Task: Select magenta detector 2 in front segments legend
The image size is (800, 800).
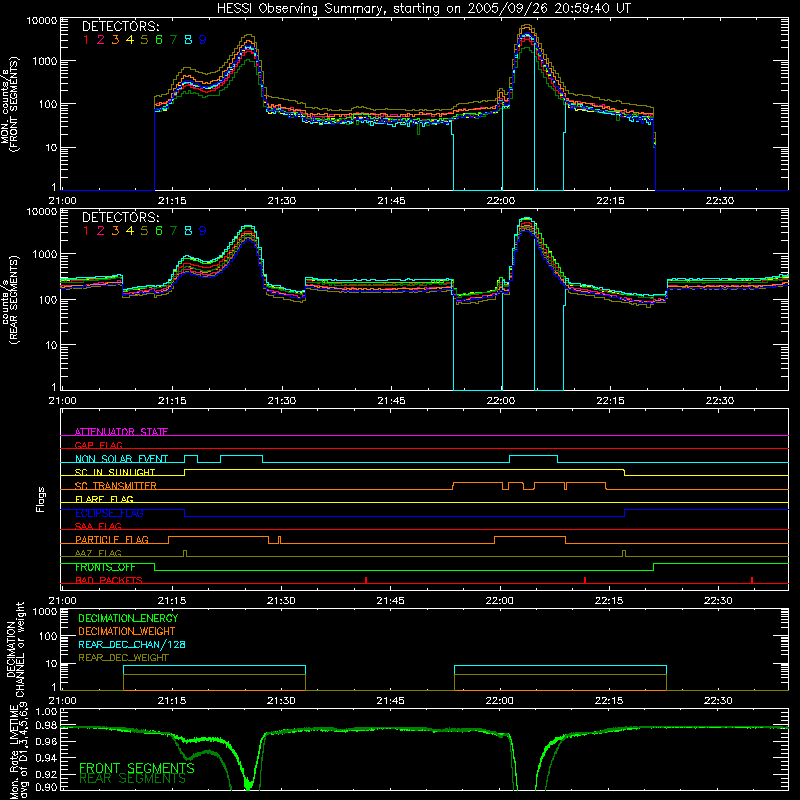Action: pyautogui.click(x=101, y=39)
